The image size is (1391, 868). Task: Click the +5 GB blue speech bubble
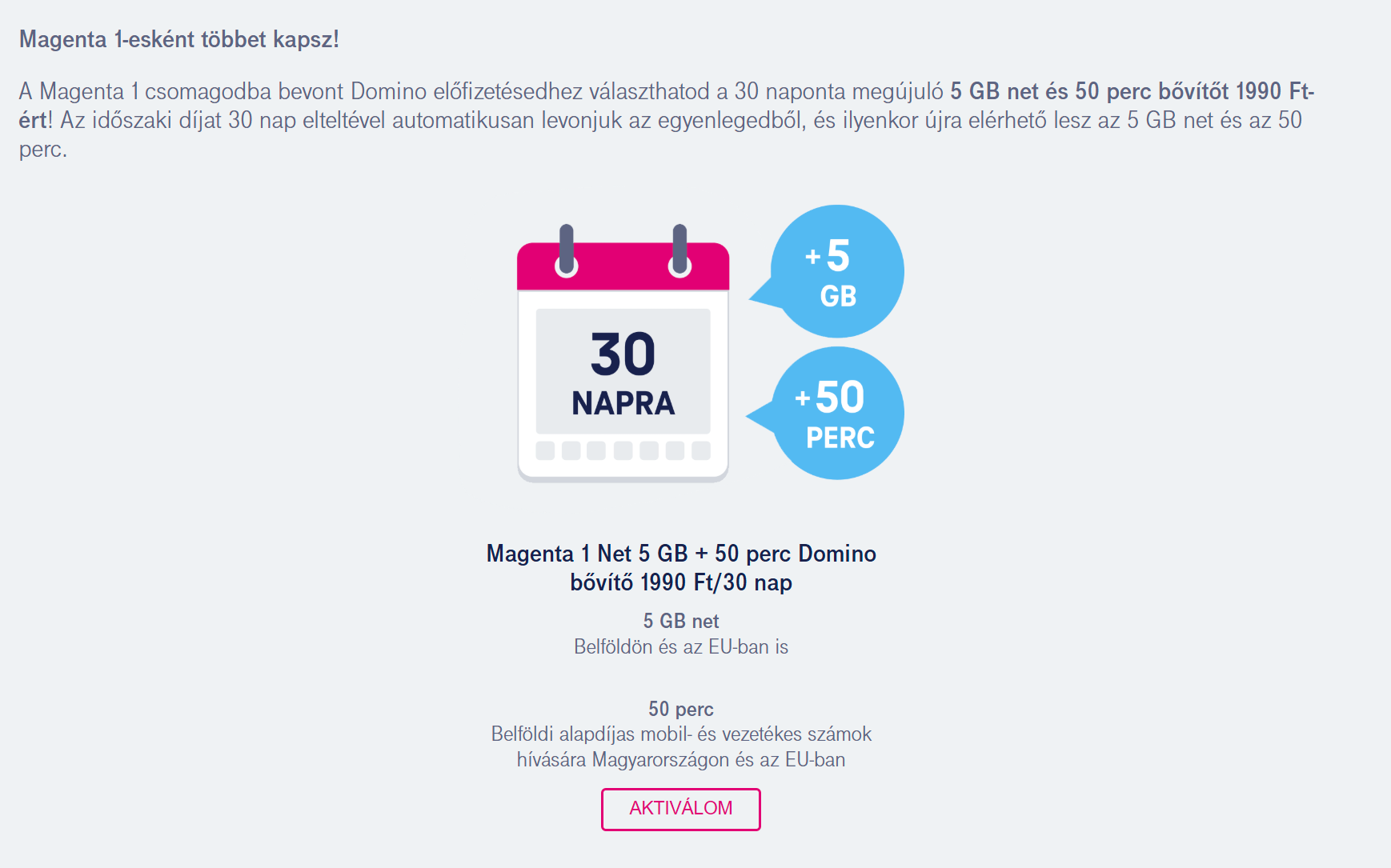point(832,272)
